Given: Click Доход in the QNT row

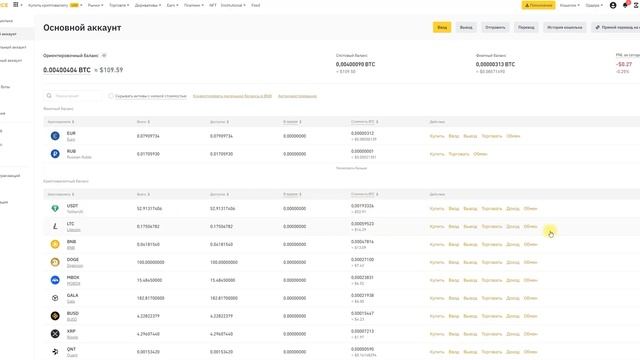Looking at the screenshot, I should tap(513, 352).
